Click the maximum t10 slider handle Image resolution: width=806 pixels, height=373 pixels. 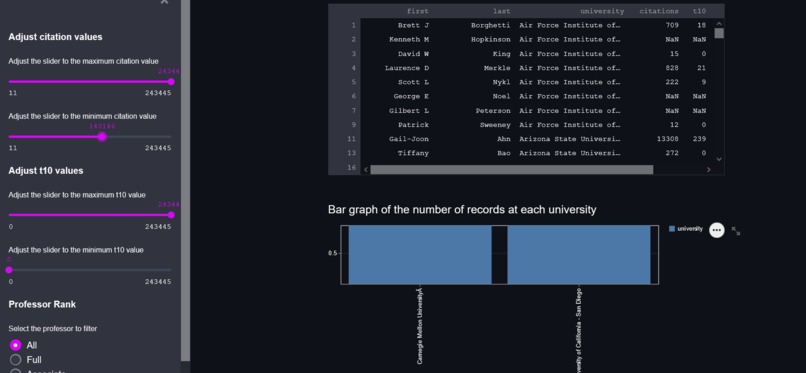point(171,215)
